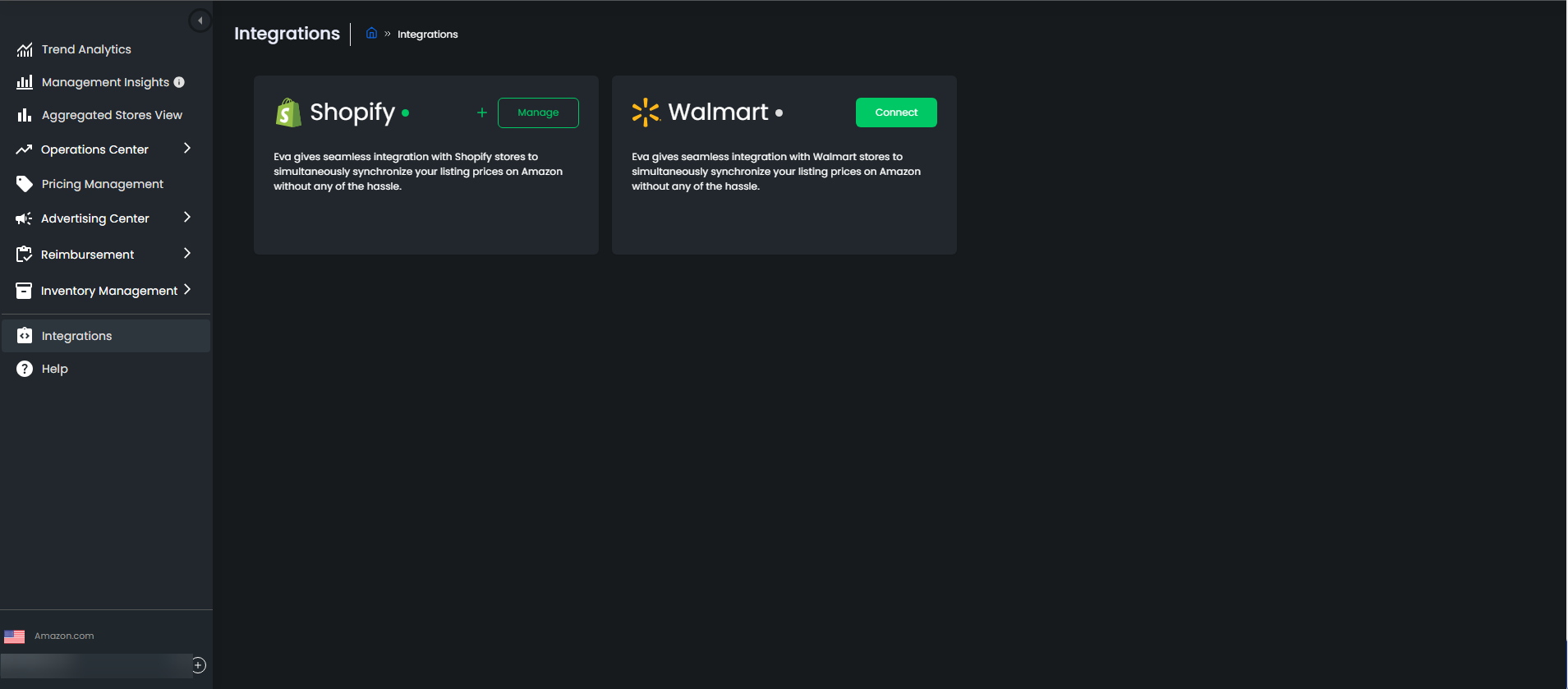The width and height of the screenshot is (1568, 689).
Task: Click the green plus to add Shopify store
Action: pyautogui.click(x=482, y=113)
